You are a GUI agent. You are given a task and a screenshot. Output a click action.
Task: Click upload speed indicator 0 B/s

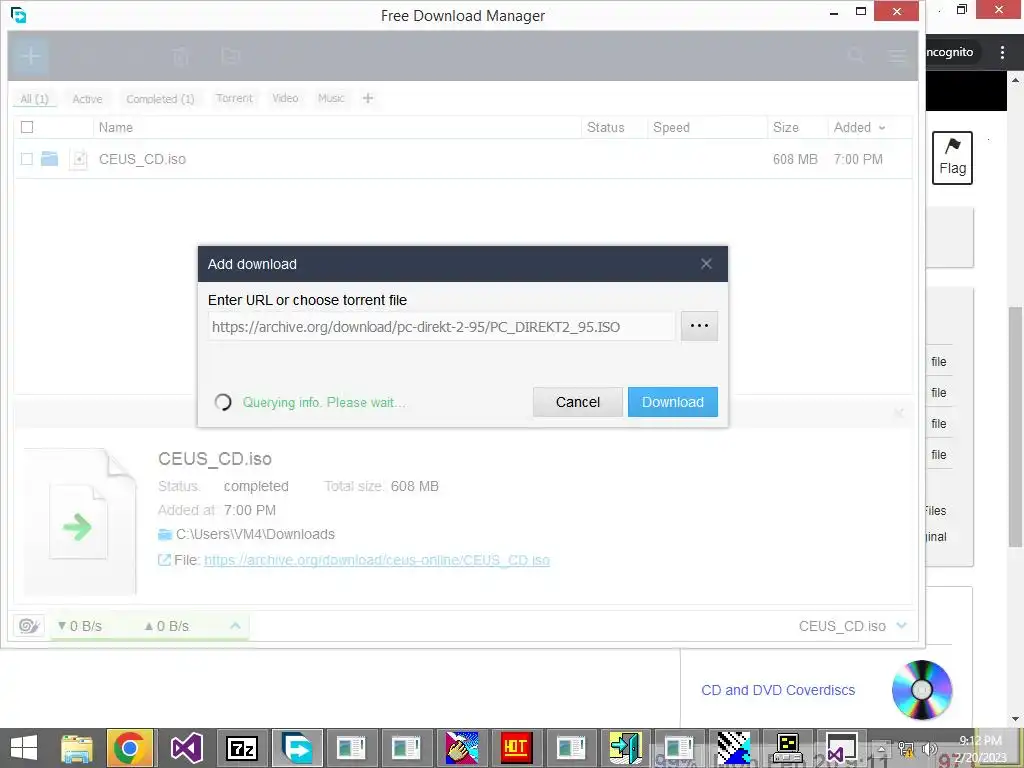tap(167, 626)
